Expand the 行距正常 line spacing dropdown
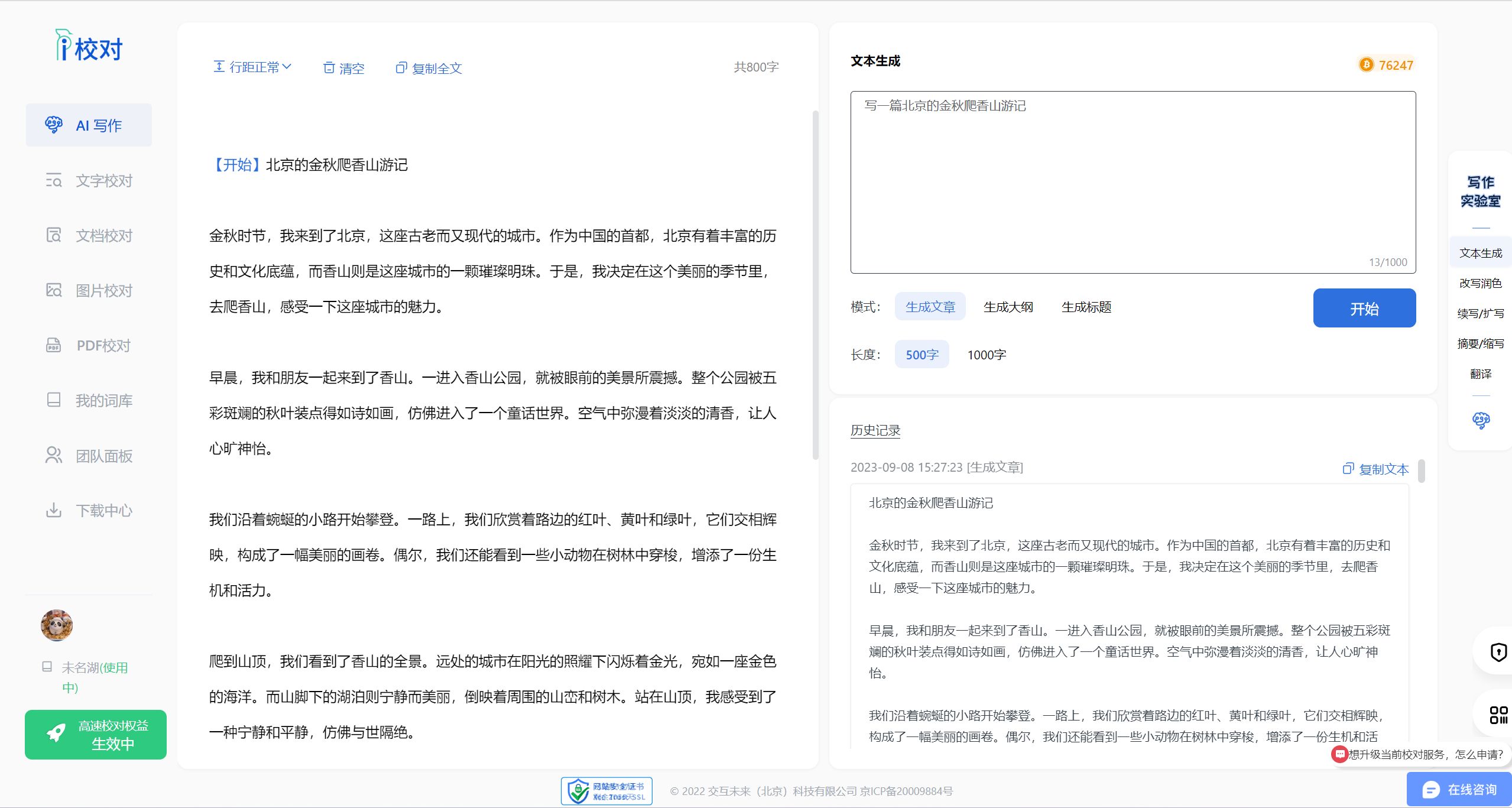Viewport: 1512px width, 808px height. [252, 67]
